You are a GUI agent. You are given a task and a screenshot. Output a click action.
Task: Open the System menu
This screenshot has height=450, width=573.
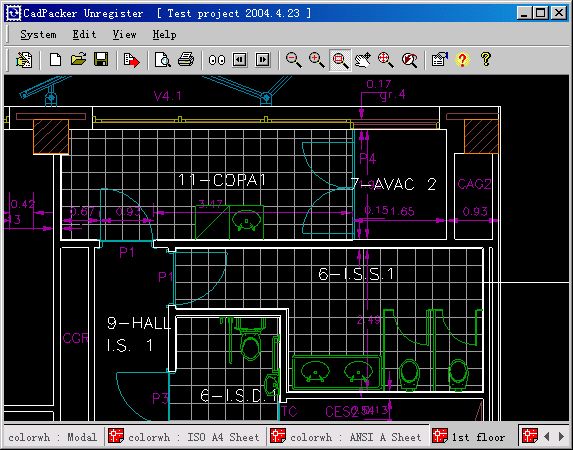[x=38, y=35]
